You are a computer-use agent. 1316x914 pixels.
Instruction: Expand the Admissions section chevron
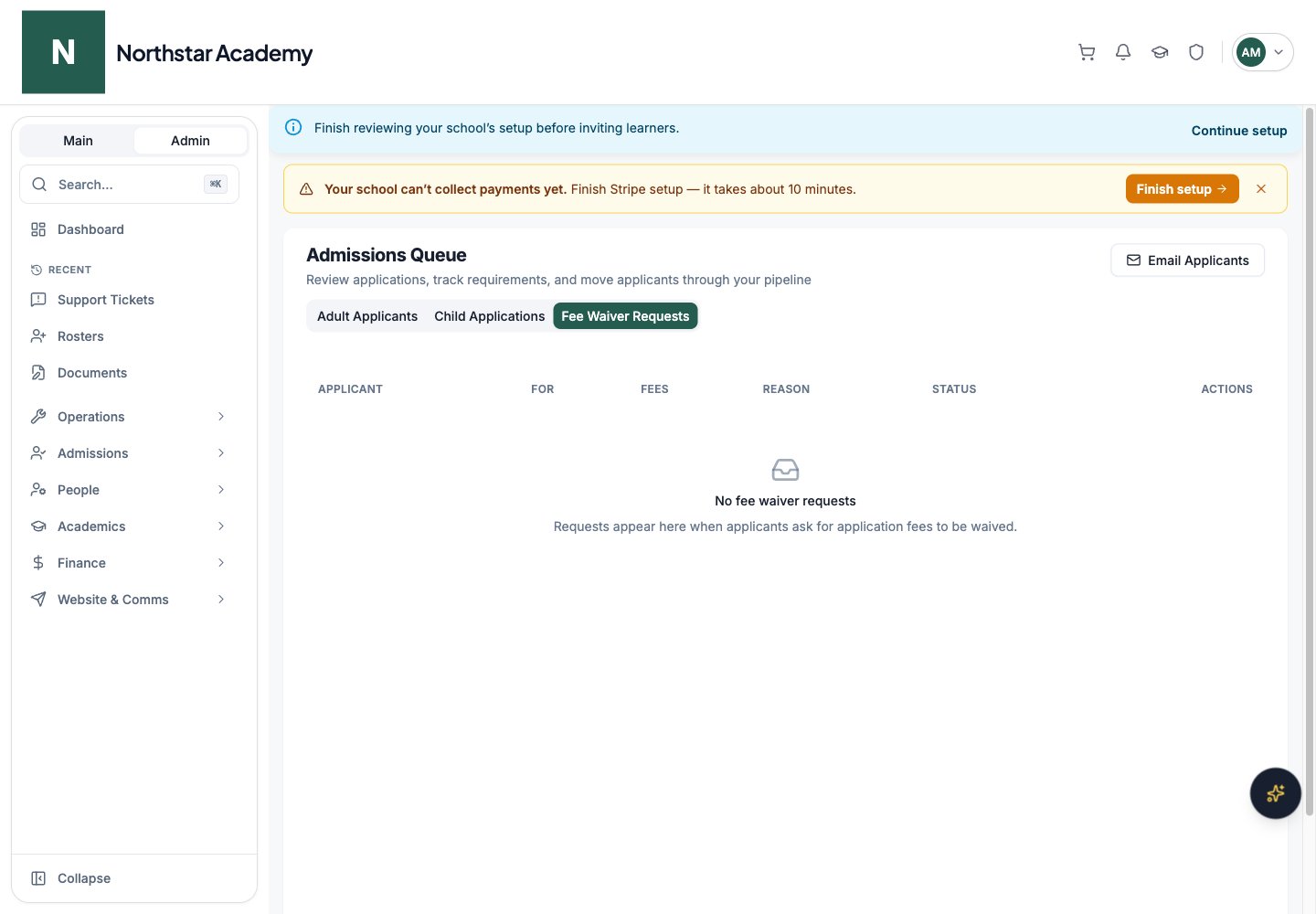221,453
